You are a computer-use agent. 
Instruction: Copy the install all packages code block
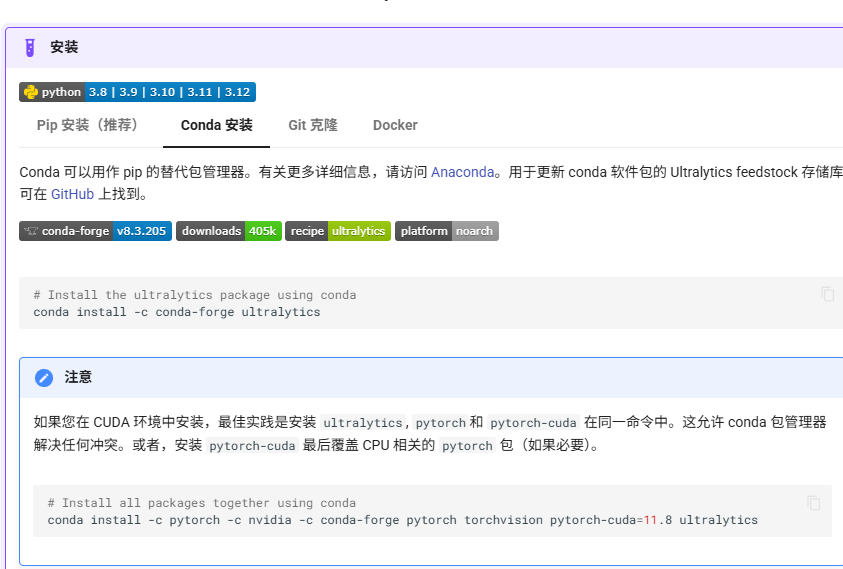[813, 503]
